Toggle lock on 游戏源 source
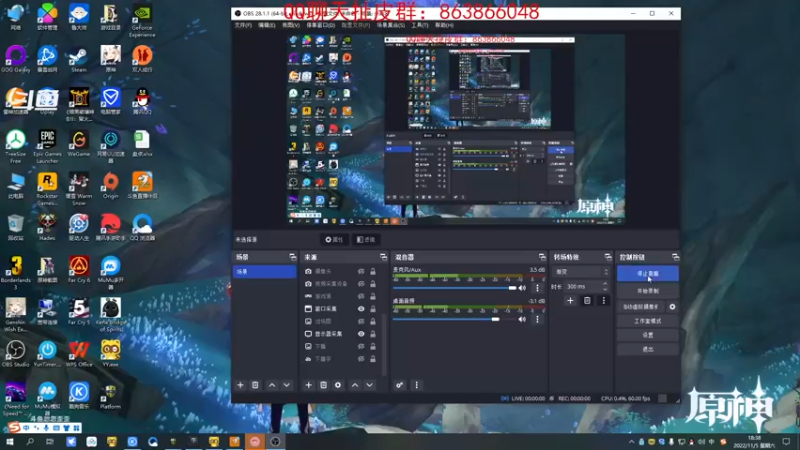This screenshot has width=800, height=450. 373,296
